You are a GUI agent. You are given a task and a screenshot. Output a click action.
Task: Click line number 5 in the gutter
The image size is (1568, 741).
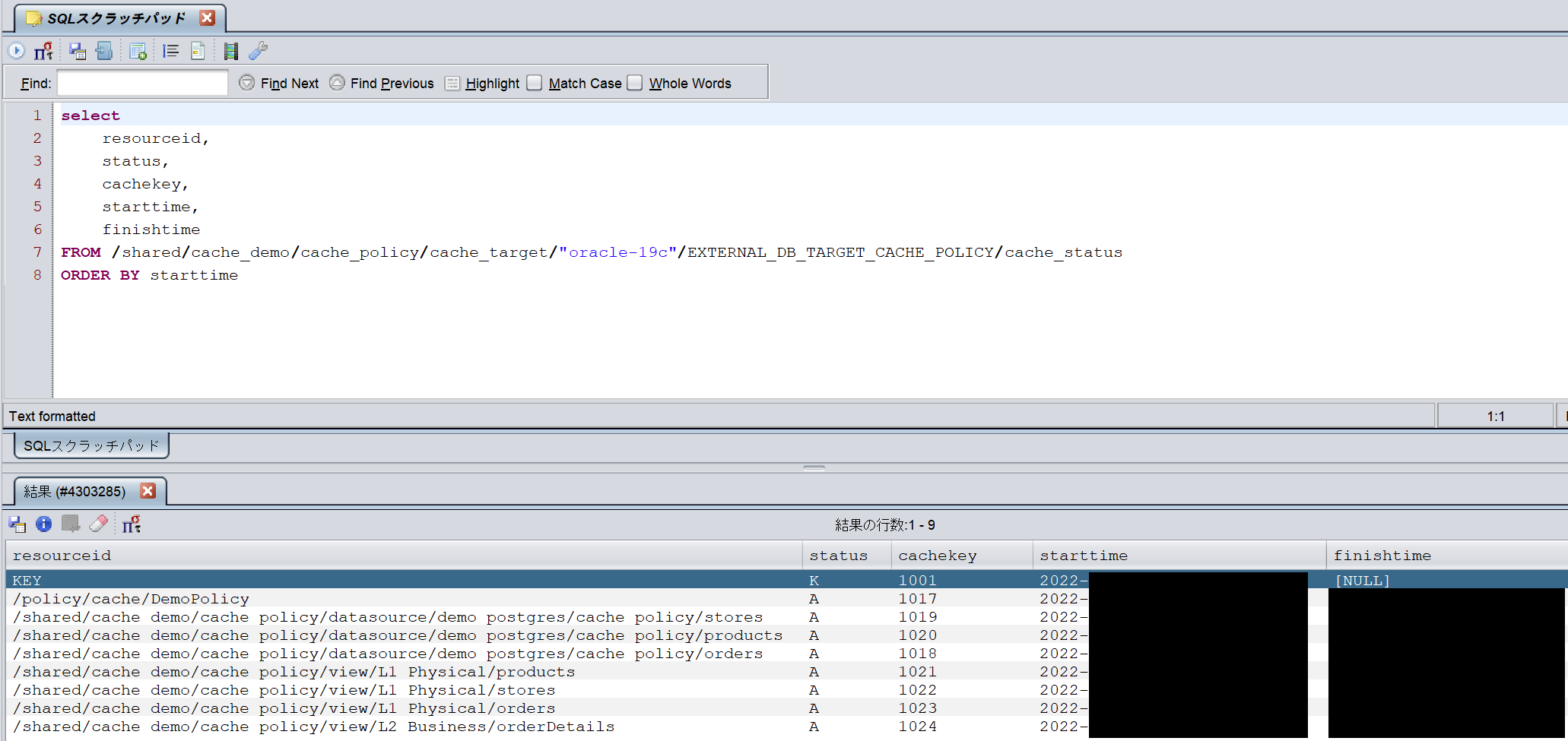(37, 207)
